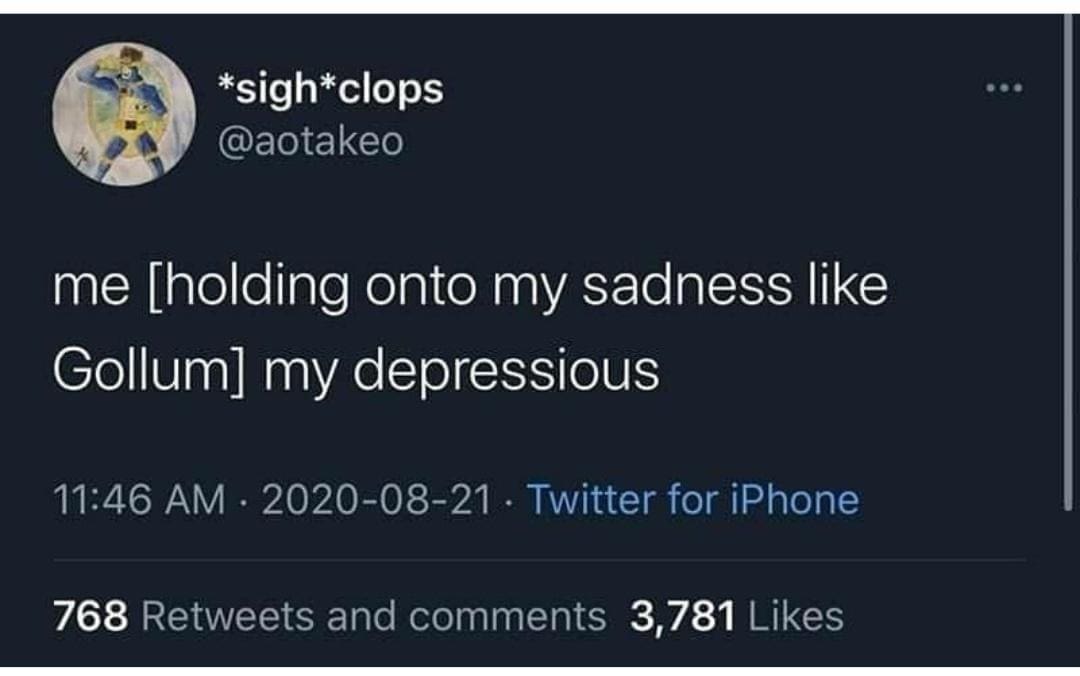Open the @aotakeo handle
The width and height of the screenshot is (1080, 676).
311,141
